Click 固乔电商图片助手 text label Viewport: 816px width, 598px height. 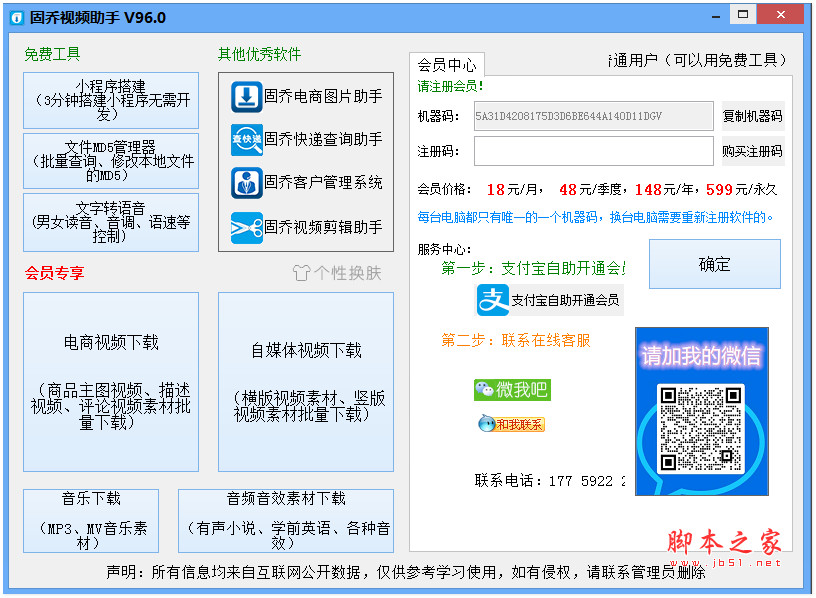pos(323,96)
